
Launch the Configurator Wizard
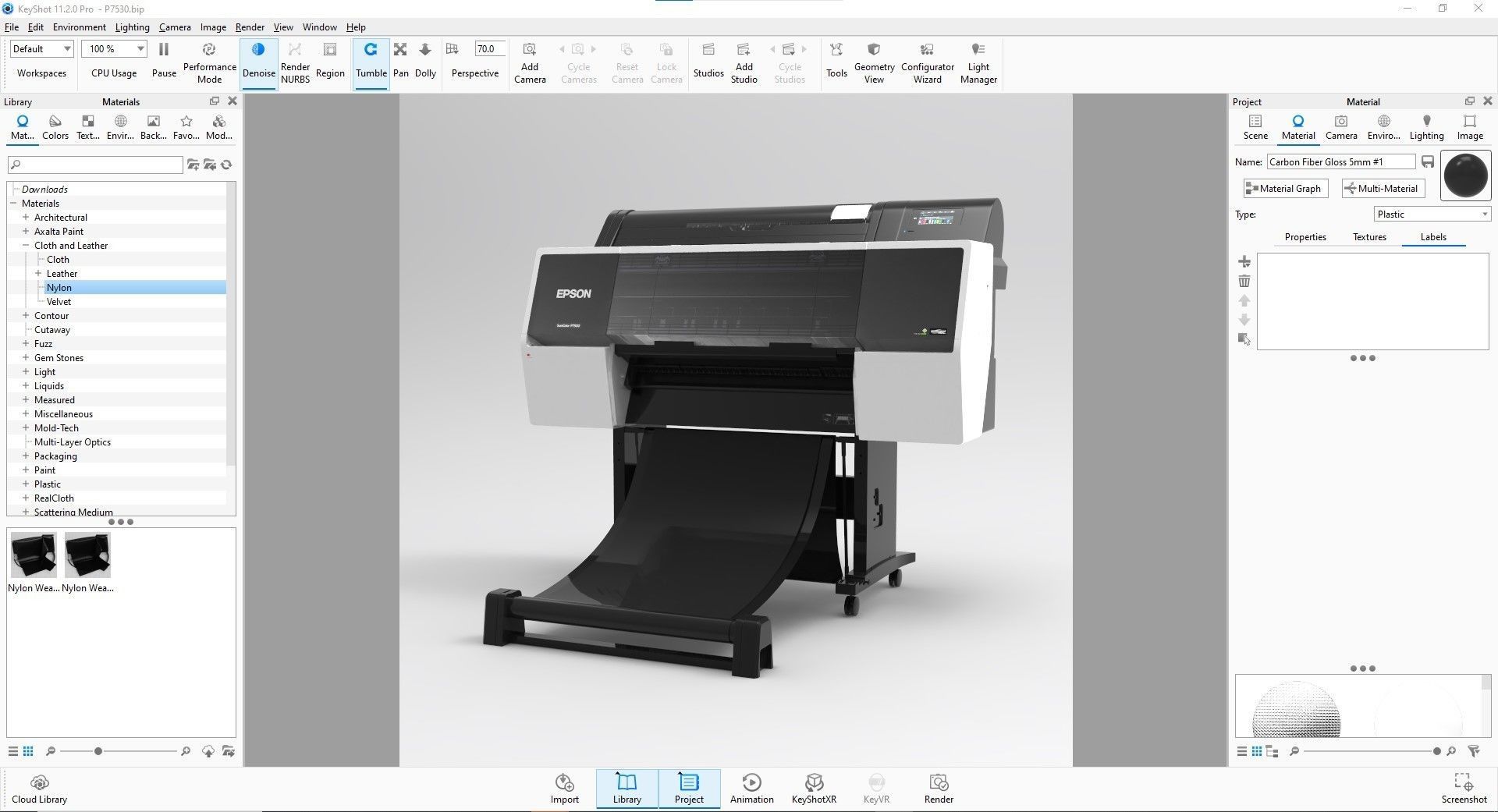(928, 62)
